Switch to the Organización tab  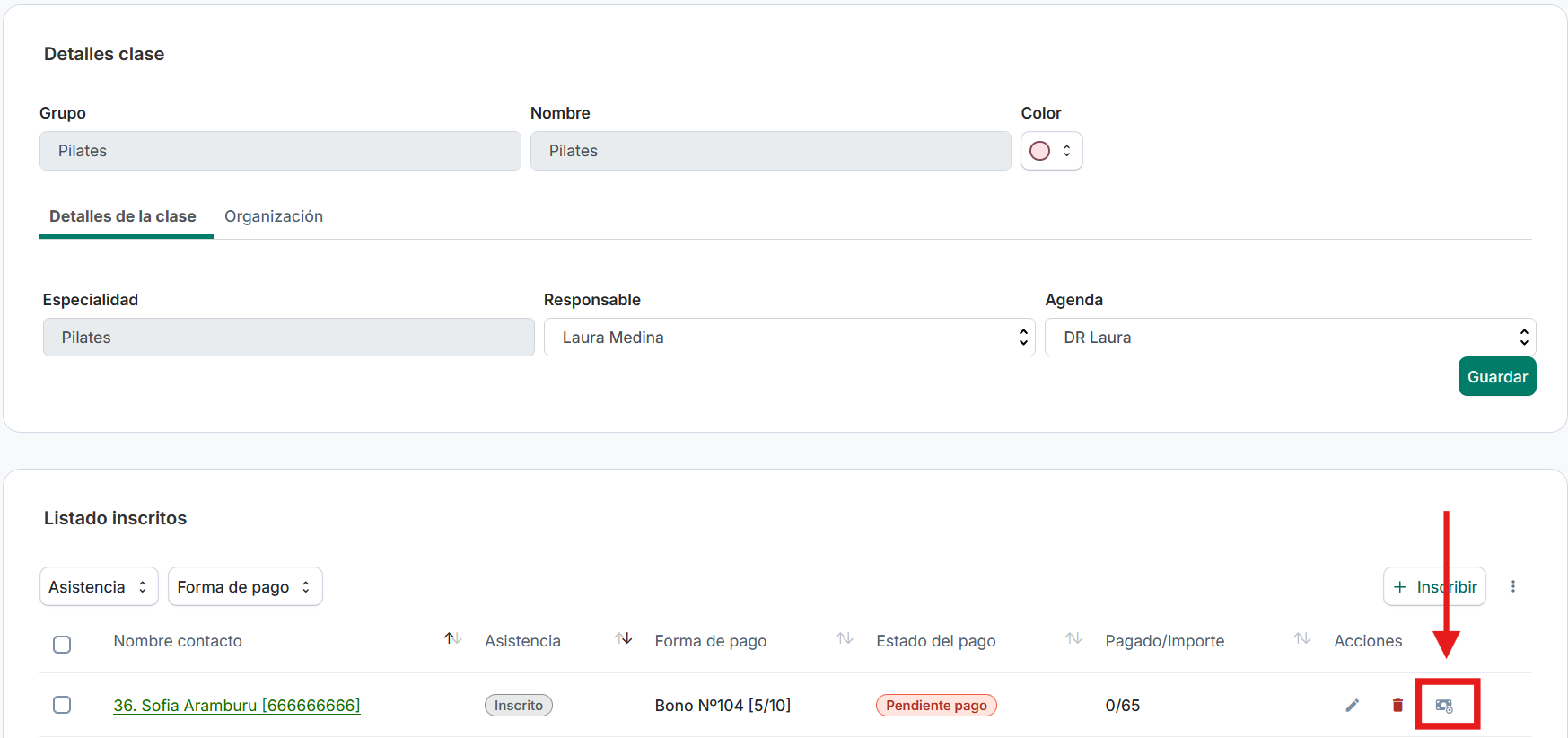coord(274,216)
